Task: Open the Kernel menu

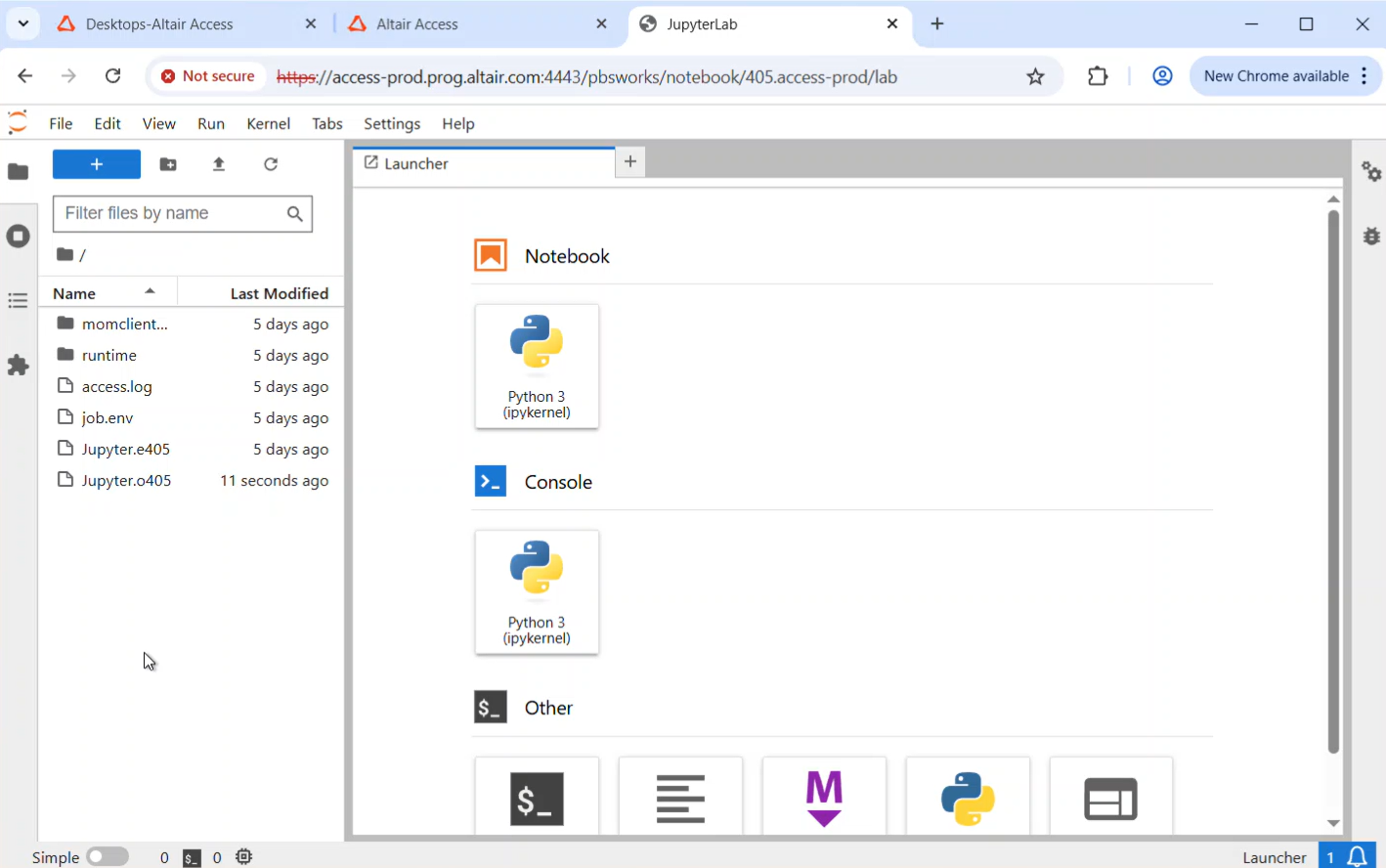Action: coord(268,124)
